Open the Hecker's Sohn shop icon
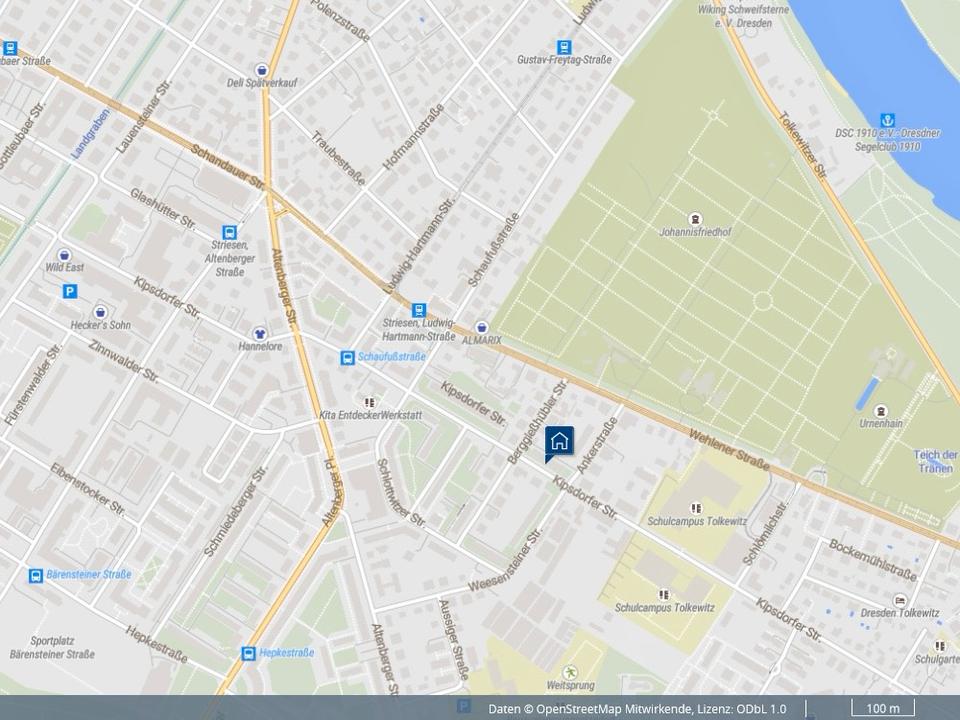Image resolution: width=960 pixels, height=720 pixels. click(100, 312)
